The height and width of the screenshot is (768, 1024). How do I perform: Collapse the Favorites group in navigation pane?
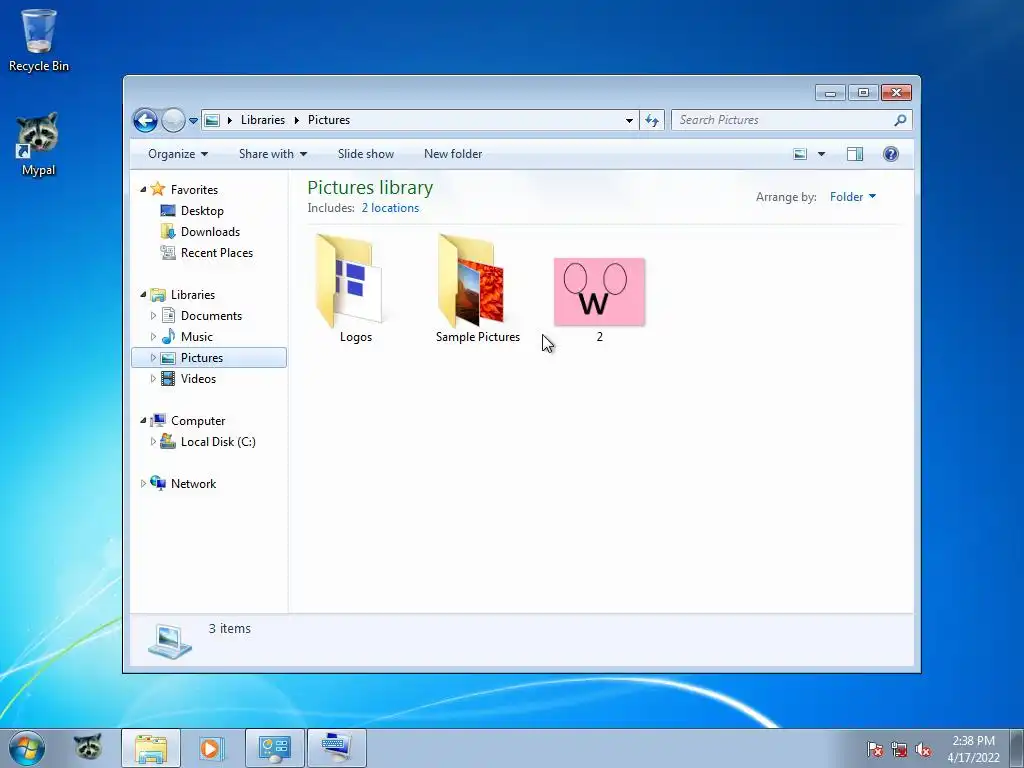click(x=143, y=189)
